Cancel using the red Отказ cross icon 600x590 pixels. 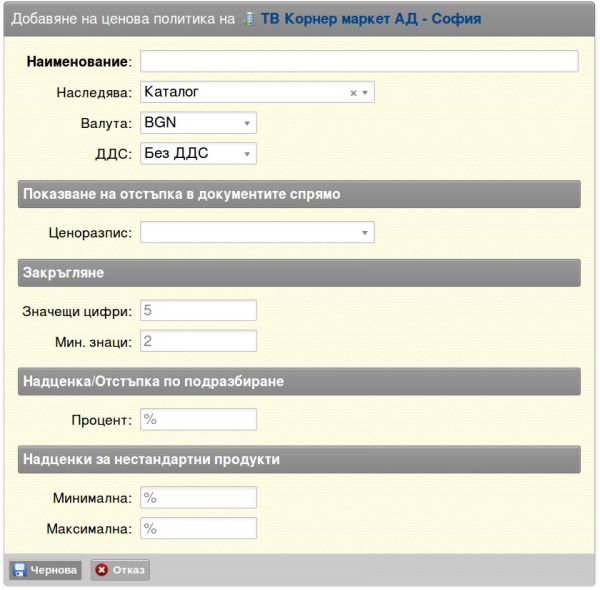pyautogui.click(x=101, y=570)
